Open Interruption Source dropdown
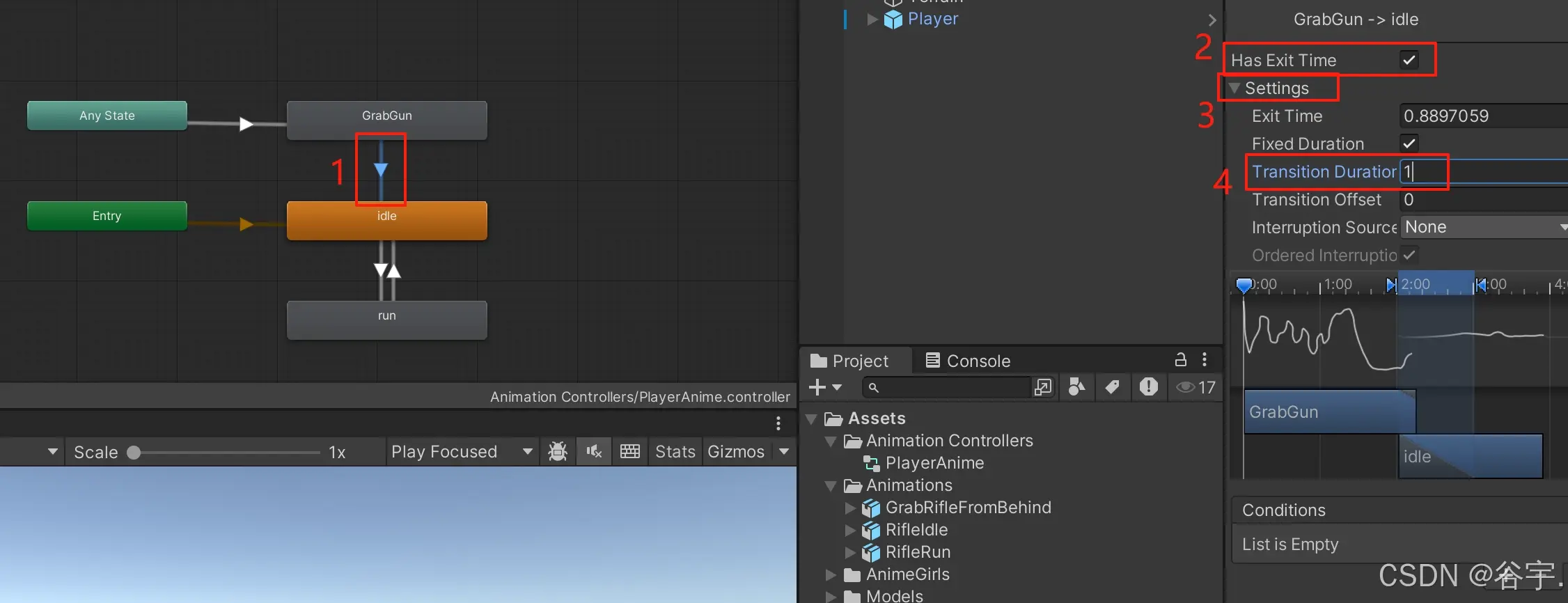Viewport: 1568px width, 603px height. tap(1484, 227)
